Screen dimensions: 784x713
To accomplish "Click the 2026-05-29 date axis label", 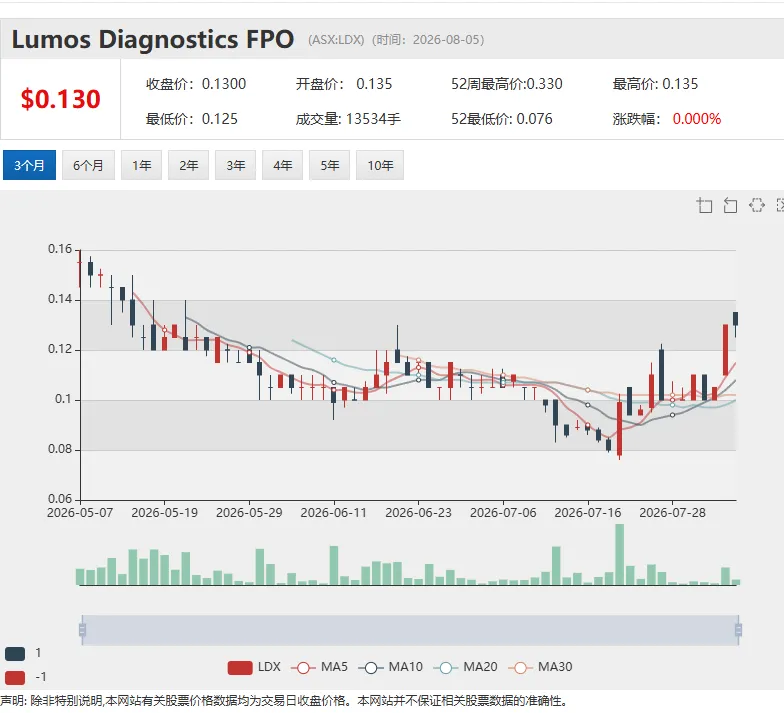I will (x=249, y=513).
